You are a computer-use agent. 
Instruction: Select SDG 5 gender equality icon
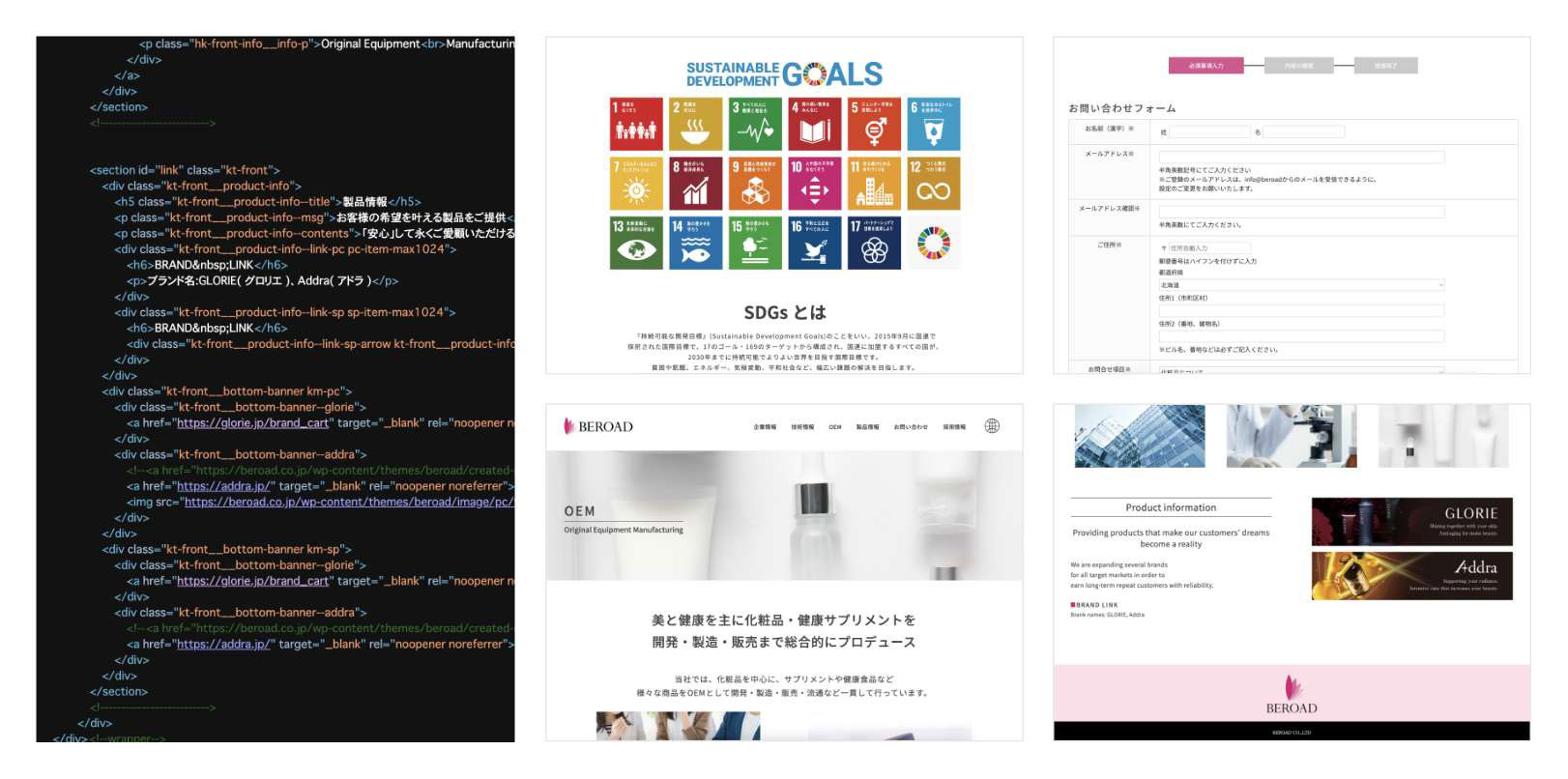coord(874,124)
